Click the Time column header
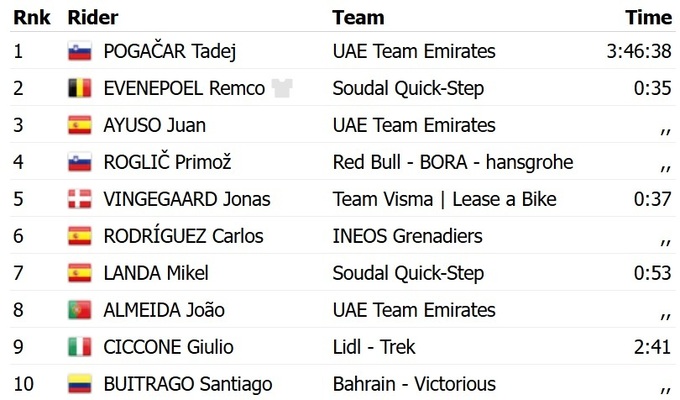 pos(648,18)
